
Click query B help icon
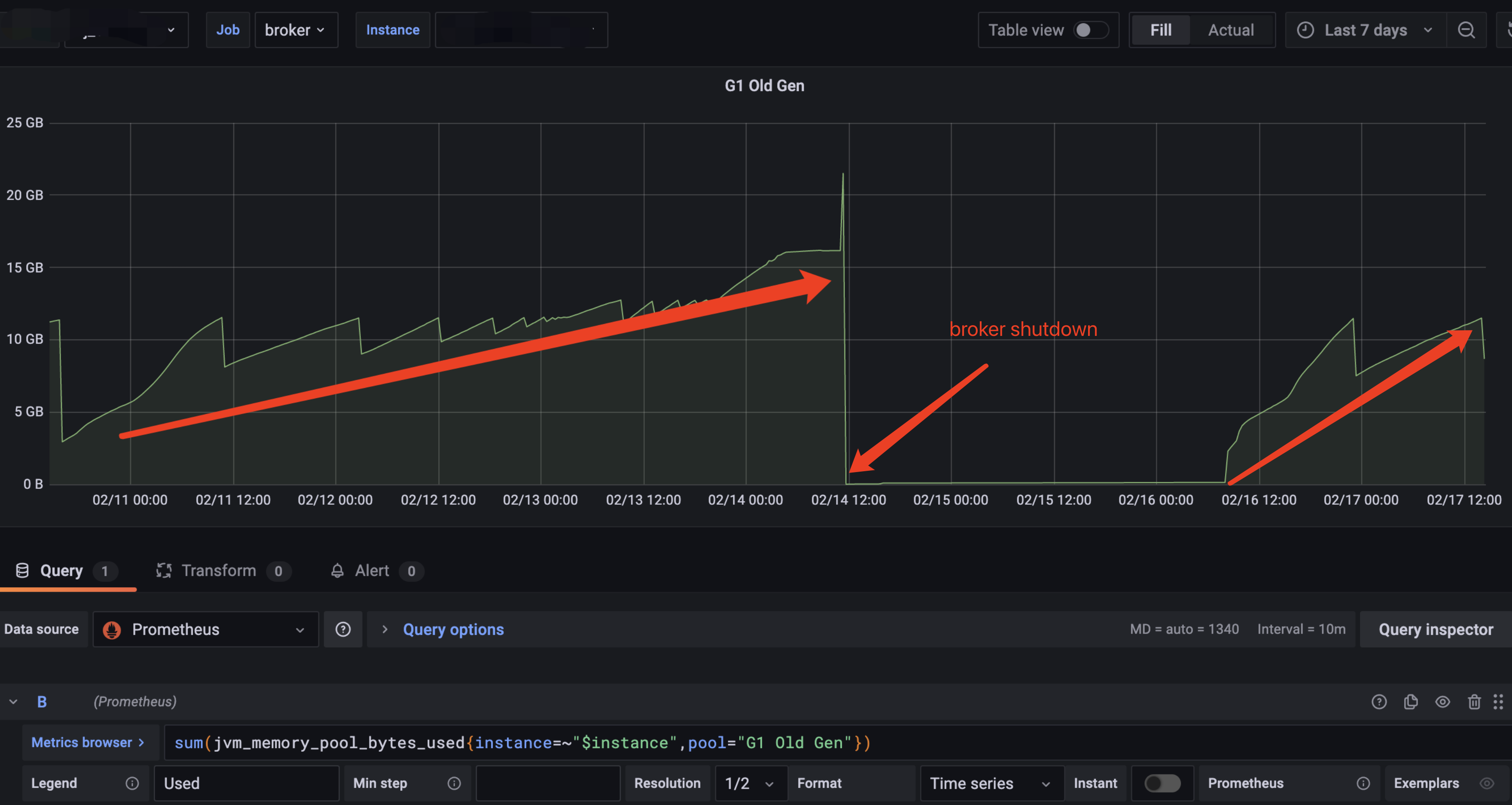tap(1379, 701)
